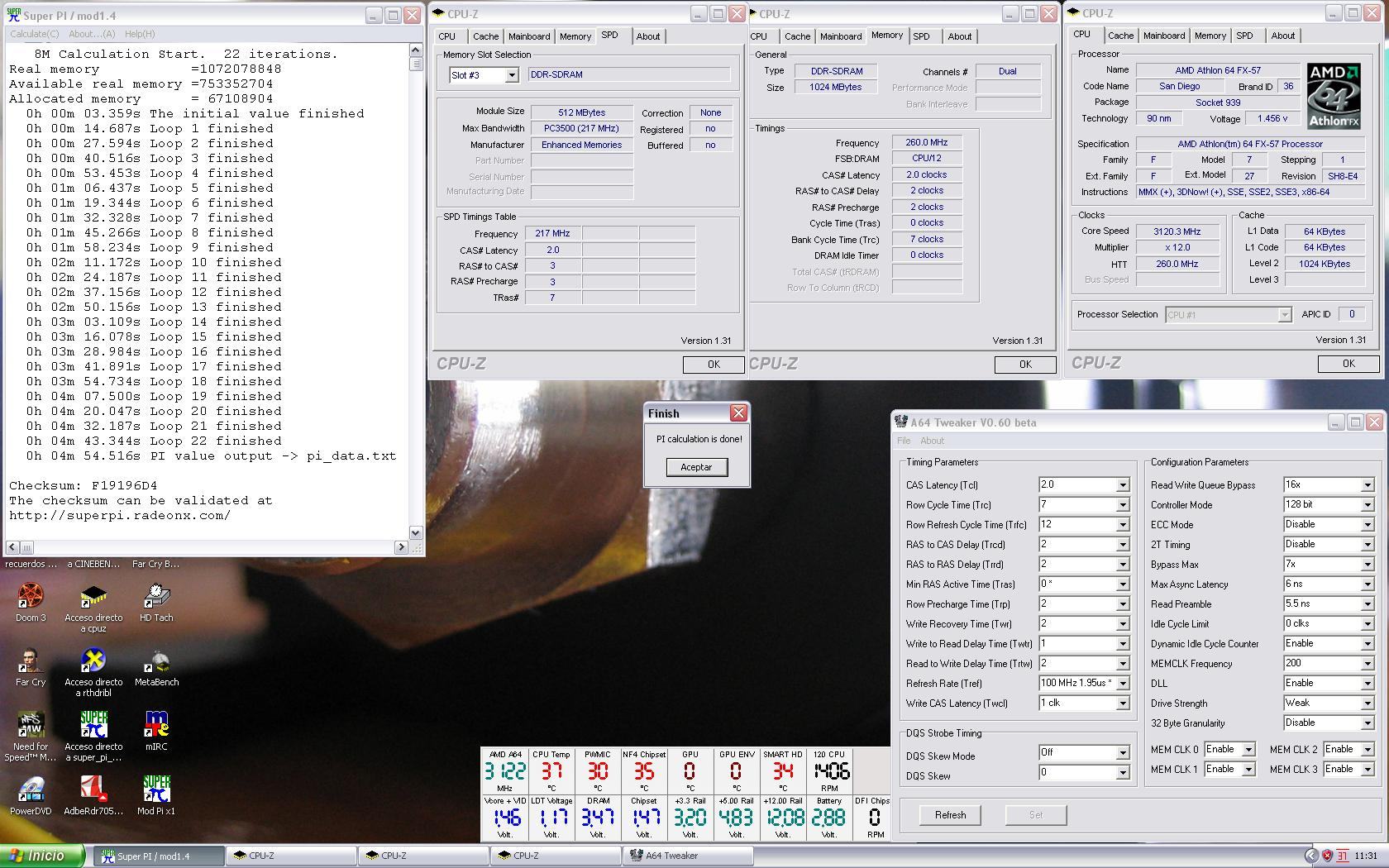Open the Calculate(C) menu in Super PI
Screen dimensions: 1389x868
tap(34, 34)
